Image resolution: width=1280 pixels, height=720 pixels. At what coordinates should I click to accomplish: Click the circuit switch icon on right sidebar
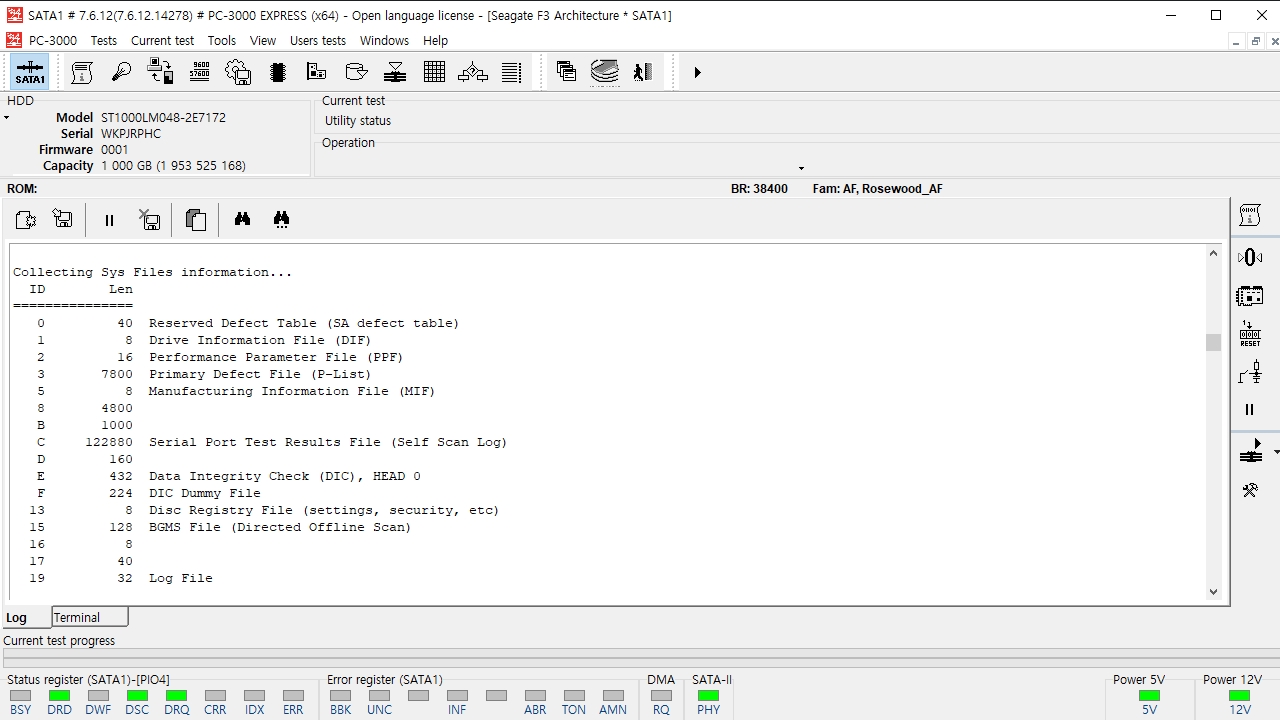(x=1250, y=372)
